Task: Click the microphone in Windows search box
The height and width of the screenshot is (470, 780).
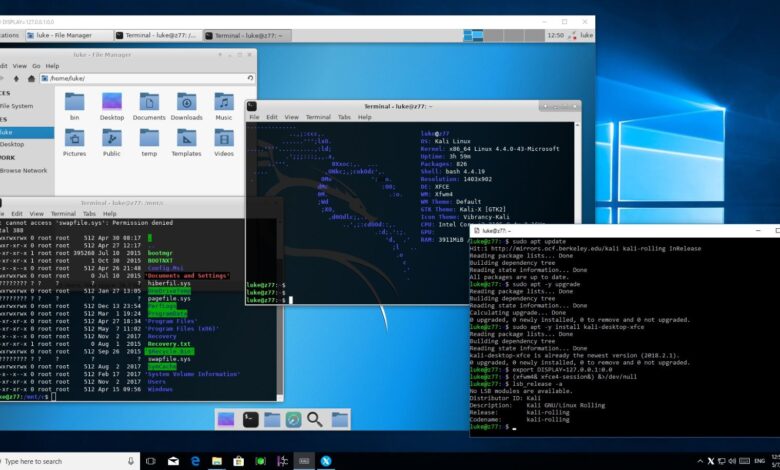Action: pyautogui.click(x=131, y=461)
